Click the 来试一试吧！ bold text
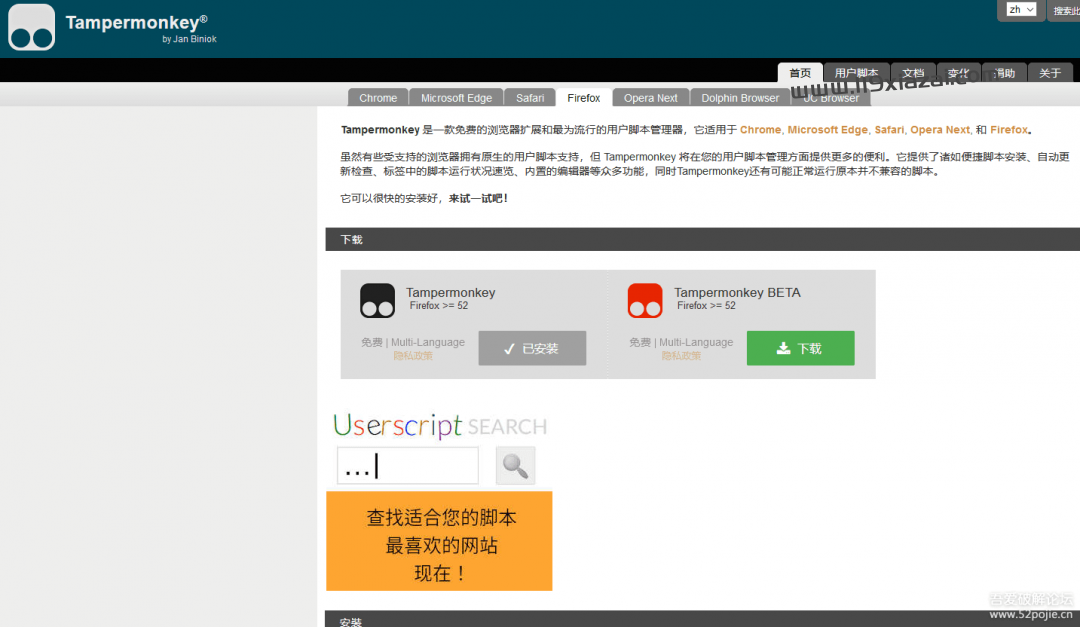The width and height of the screenshot is (1080, 627). [x=478, y=198]
